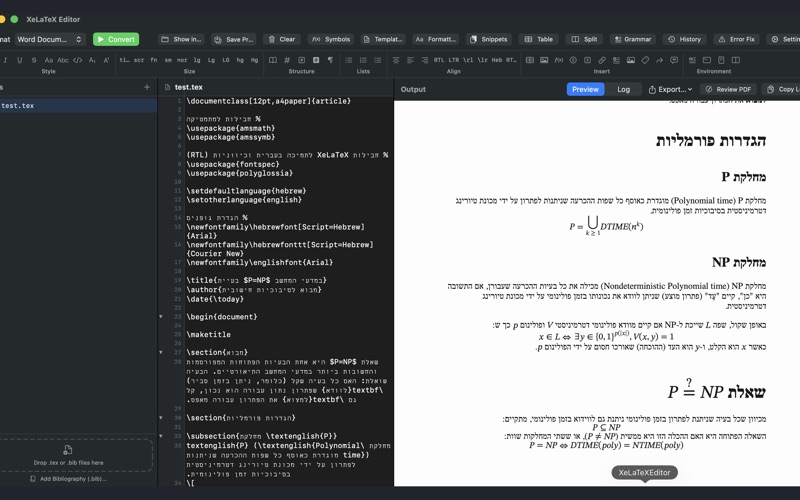The width and height of the screenshot is (800, 500).
Task: Collapse subsection fold arrow at line 32
Action: (161, 436)
